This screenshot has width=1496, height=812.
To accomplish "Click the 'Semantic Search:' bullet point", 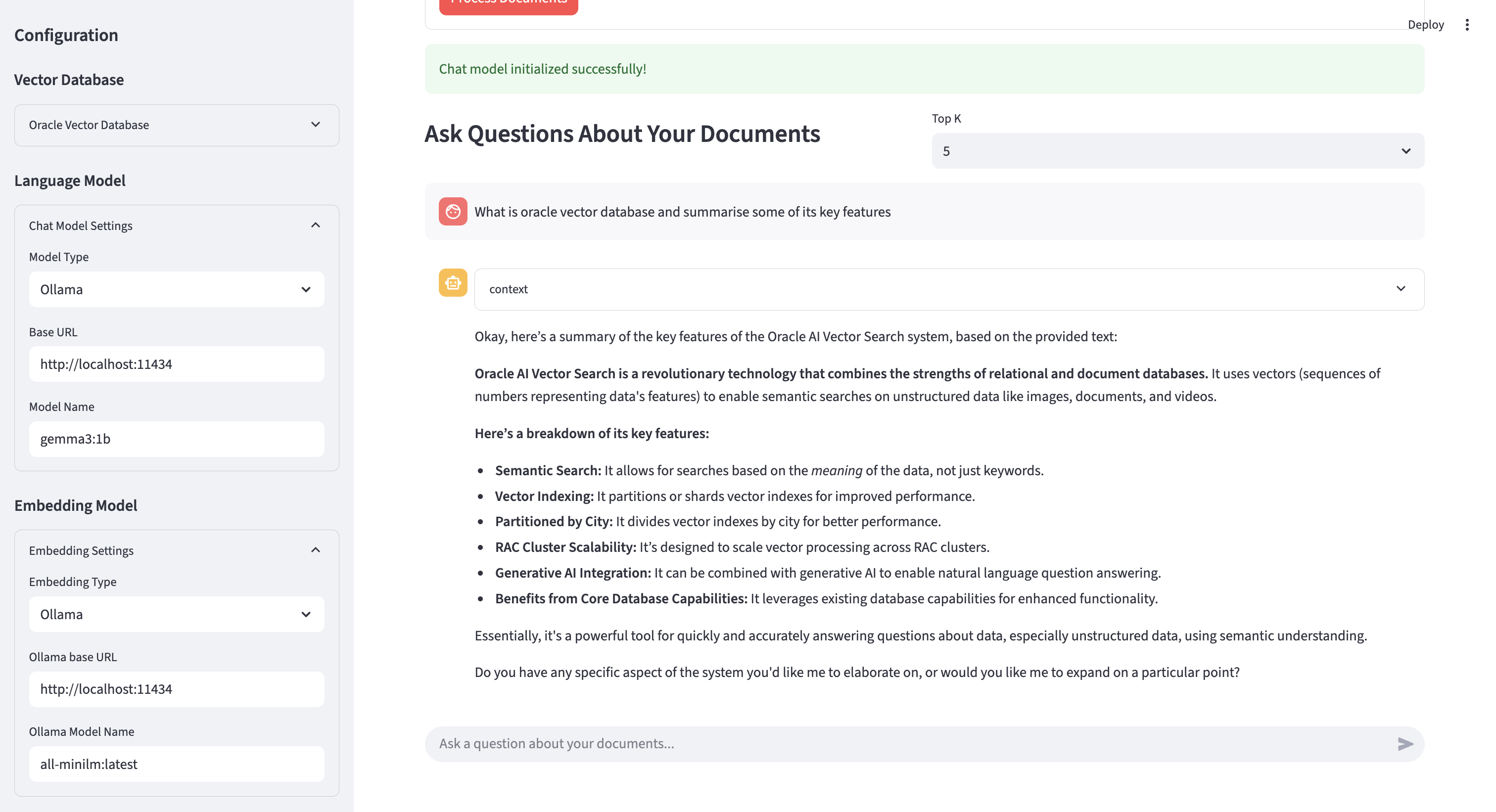I will point(769,470).
